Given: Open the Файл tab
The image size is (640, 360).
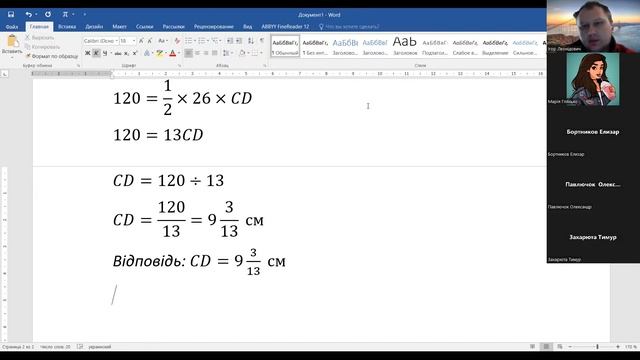Looking at the screenshot, I should (12, 27).
